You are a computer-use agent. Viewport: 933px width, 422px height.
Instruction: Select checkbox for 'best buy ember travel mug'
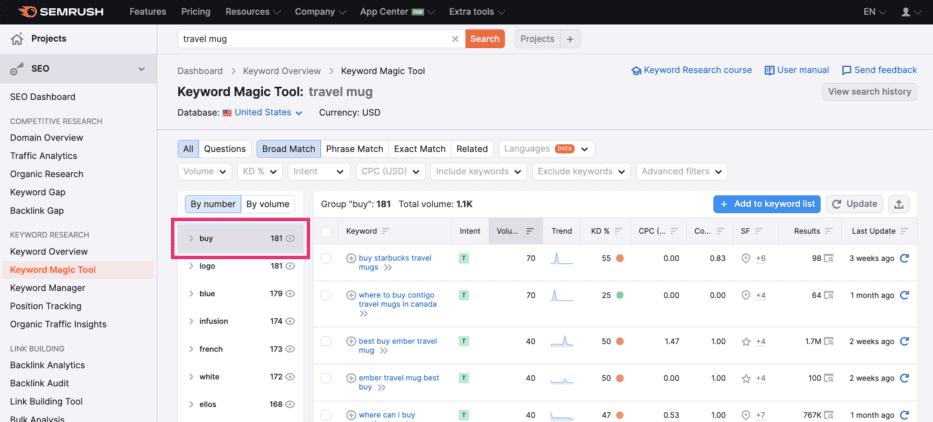pos(326,342)
